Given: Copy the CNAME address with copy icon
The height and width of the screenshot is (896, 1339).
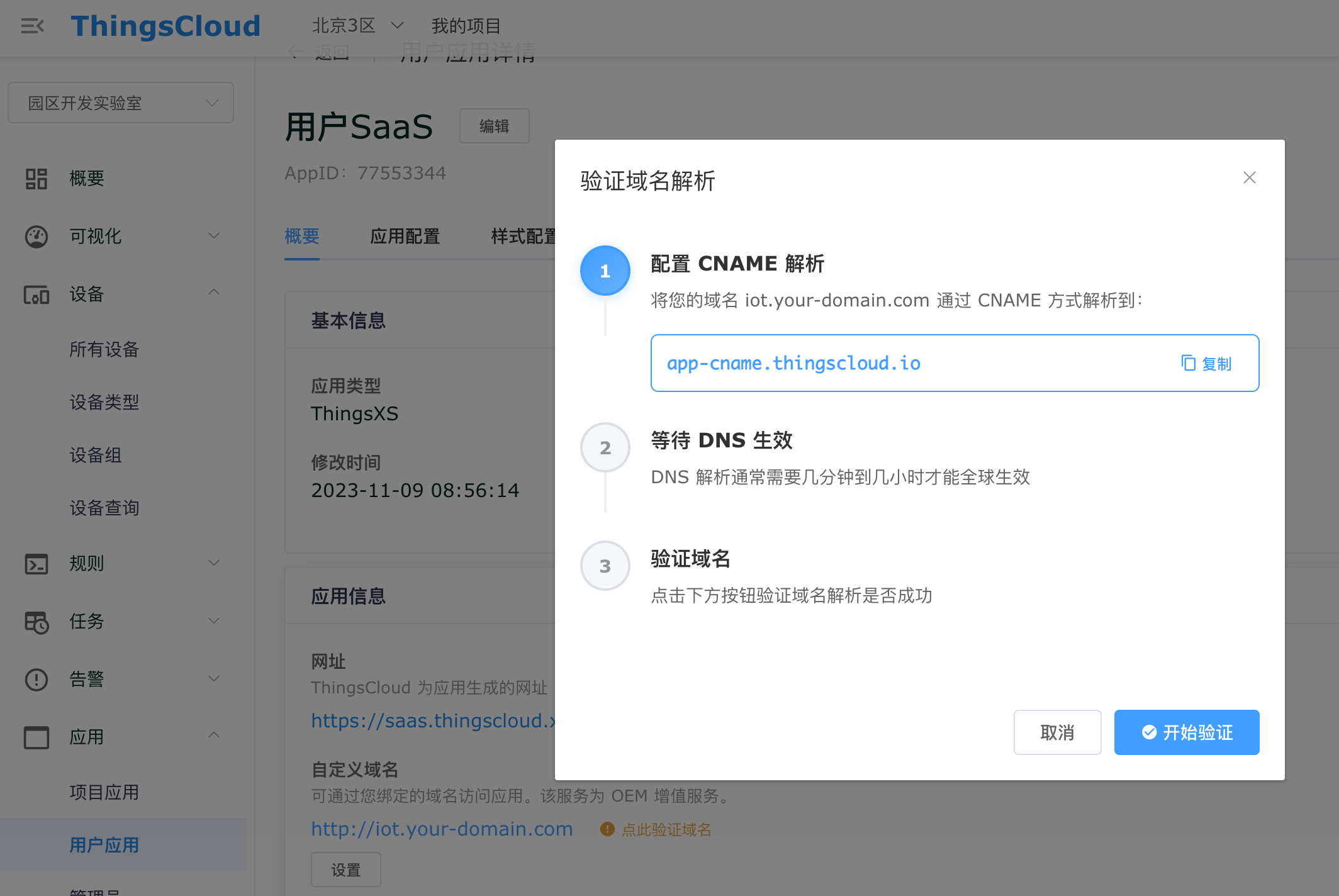Looking at the screenshot, I should (x=1206, y=364).
